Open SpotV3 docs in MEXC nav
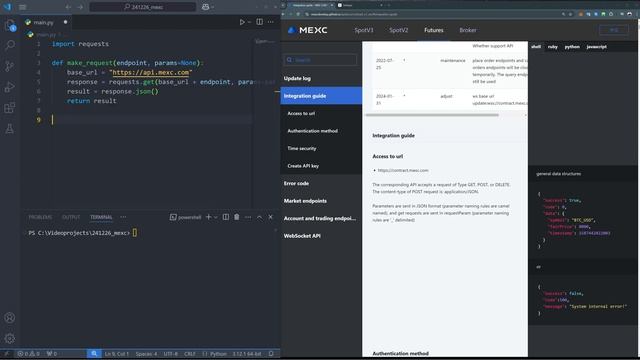640x360 pixels. (x=364, y=30)
